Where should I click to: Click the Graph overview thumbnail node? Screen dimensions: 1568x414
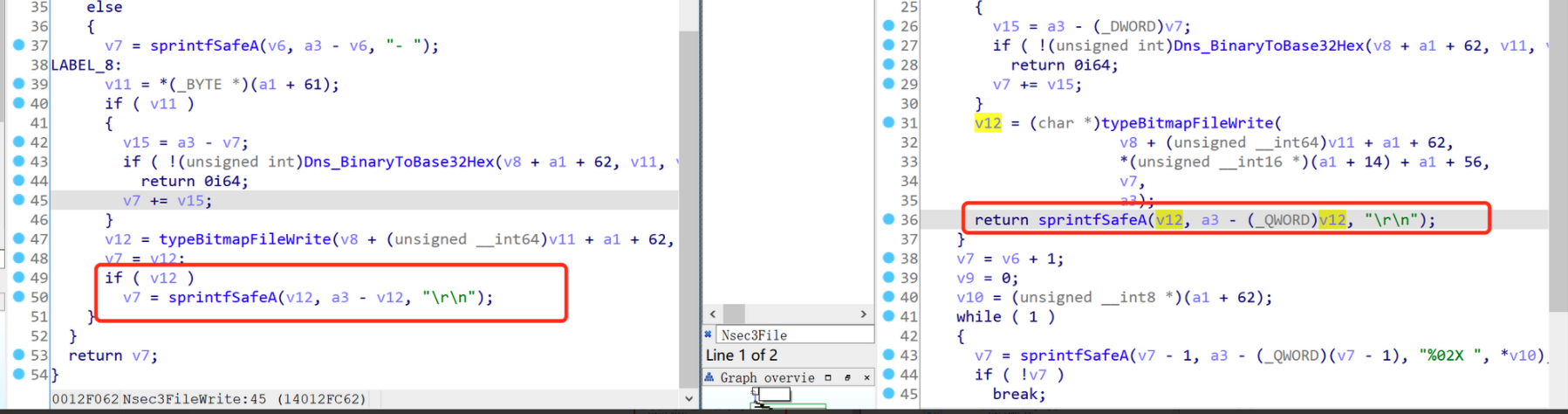pyautogui.click(x=773, y=395)
